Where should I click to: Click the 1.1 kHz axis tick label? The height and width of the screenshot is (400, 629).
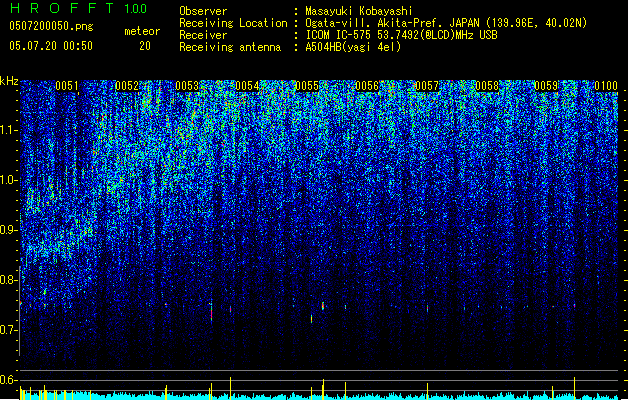pyautogui.click(x=9, y=130)
